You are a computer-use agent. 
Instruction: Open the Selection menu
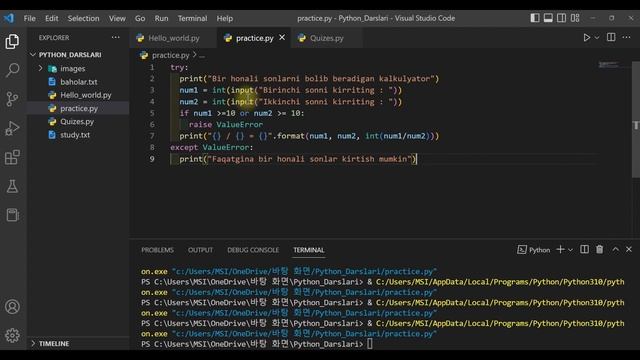[x=83, y=18]
